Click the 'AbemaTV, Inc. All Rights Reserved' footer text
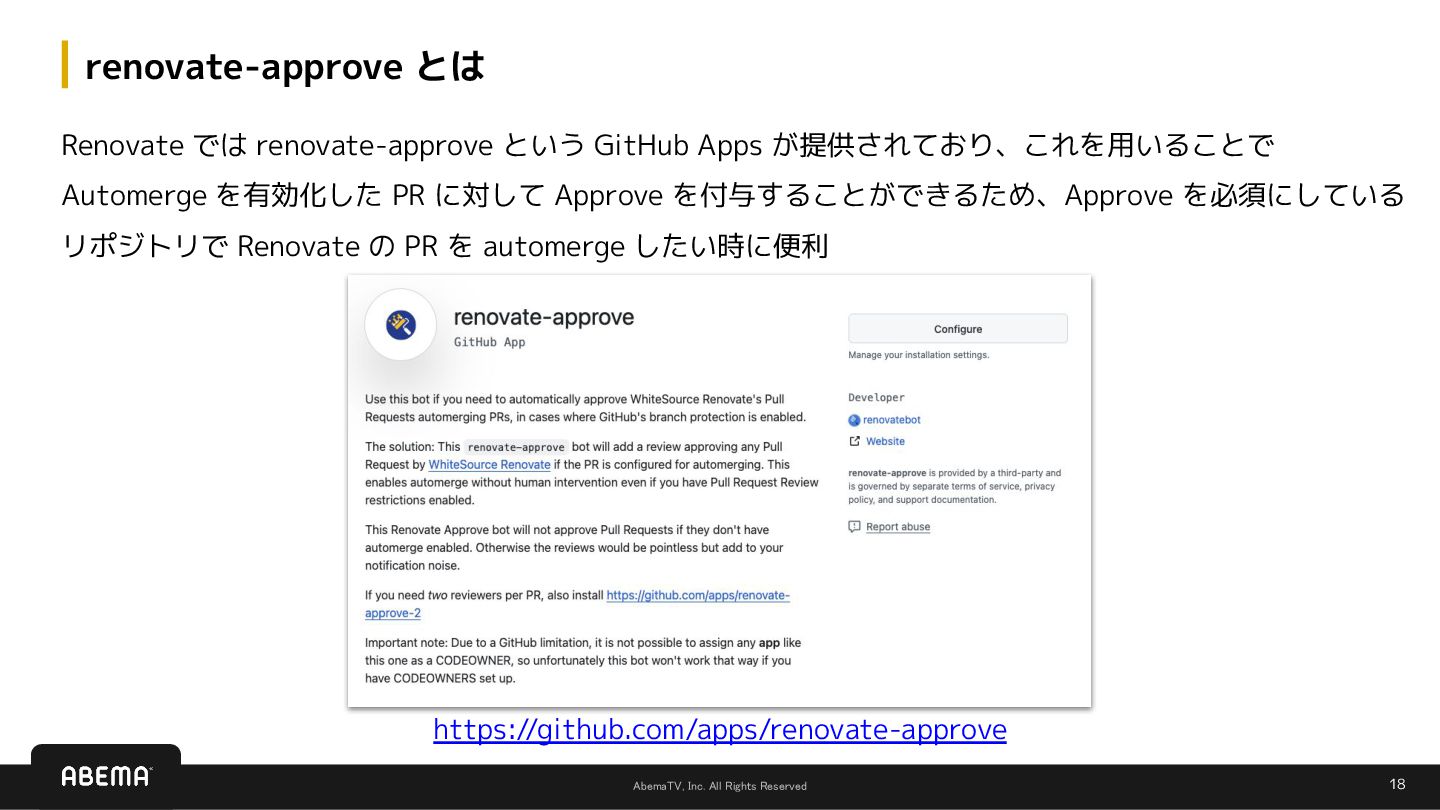The width and height of the screenshot is (1440, 810). tap(720, 786)
